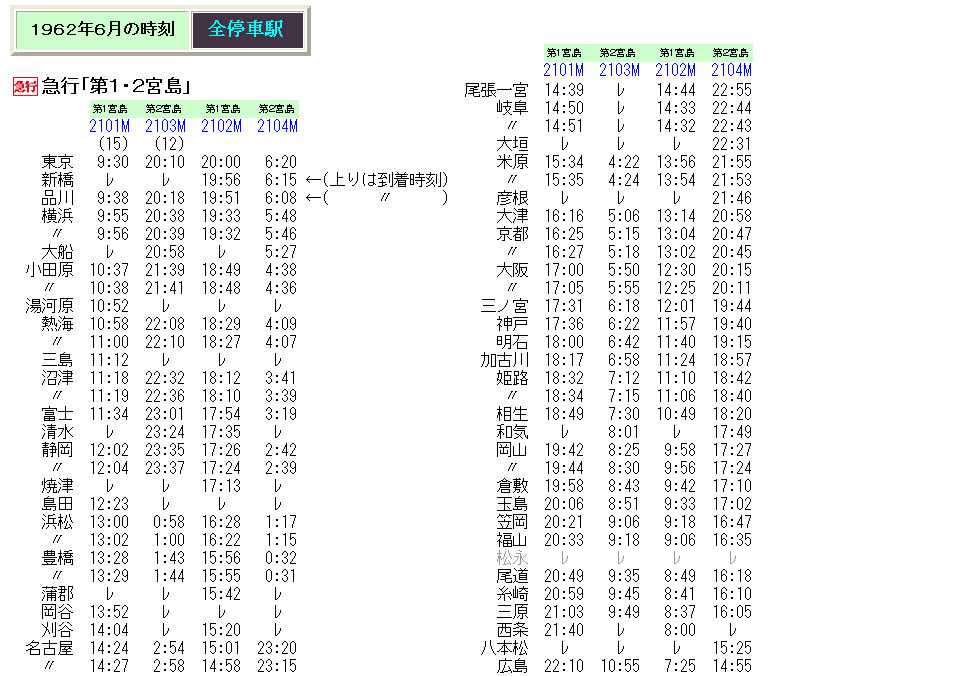Screen dimensions: 958x676
Task: Click first 第2宮島 green header in right table
Action: [x=617, y=53]
